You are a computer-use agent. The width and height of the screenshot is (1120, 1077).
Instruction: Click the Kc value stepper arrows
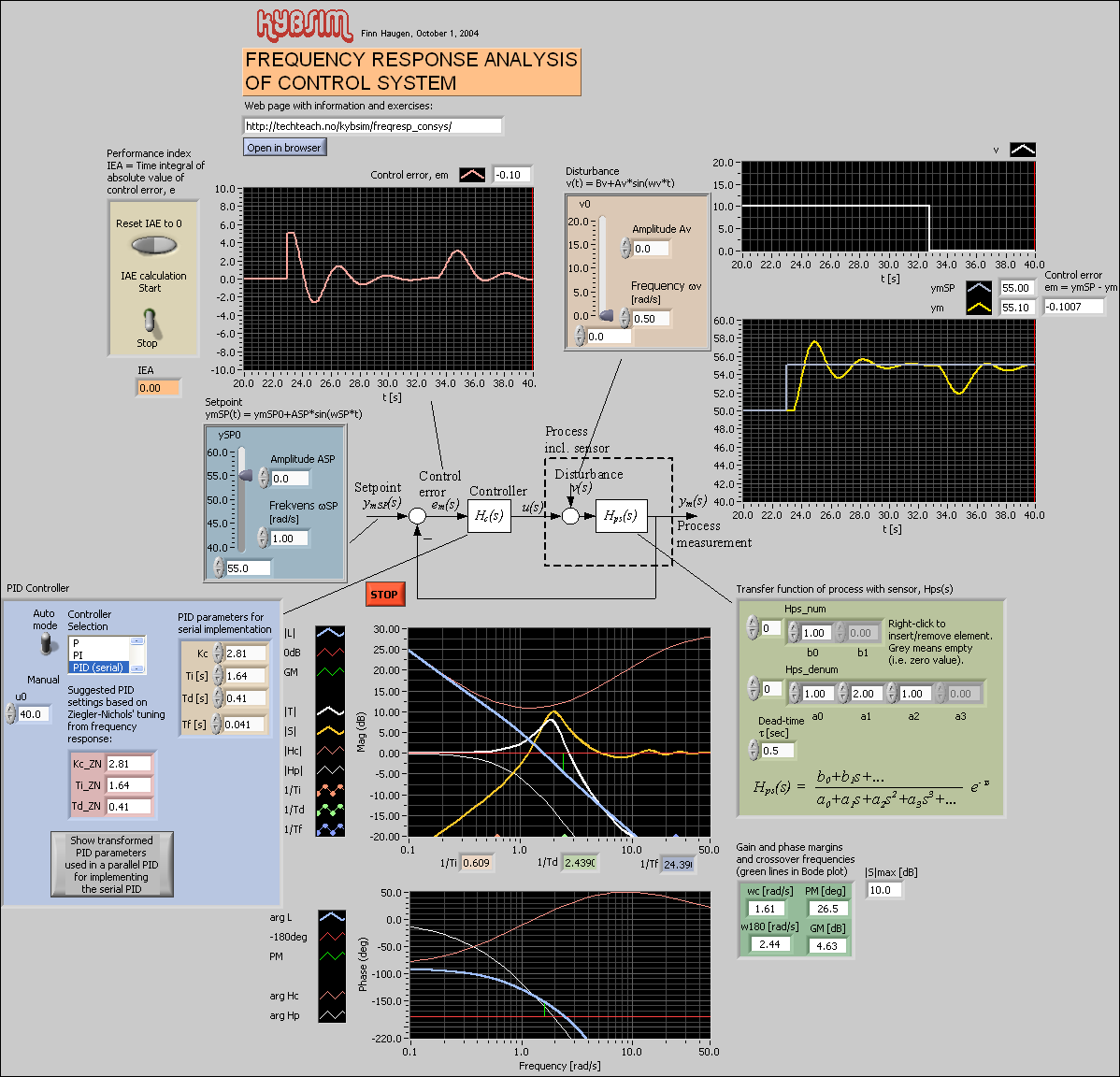218,653
